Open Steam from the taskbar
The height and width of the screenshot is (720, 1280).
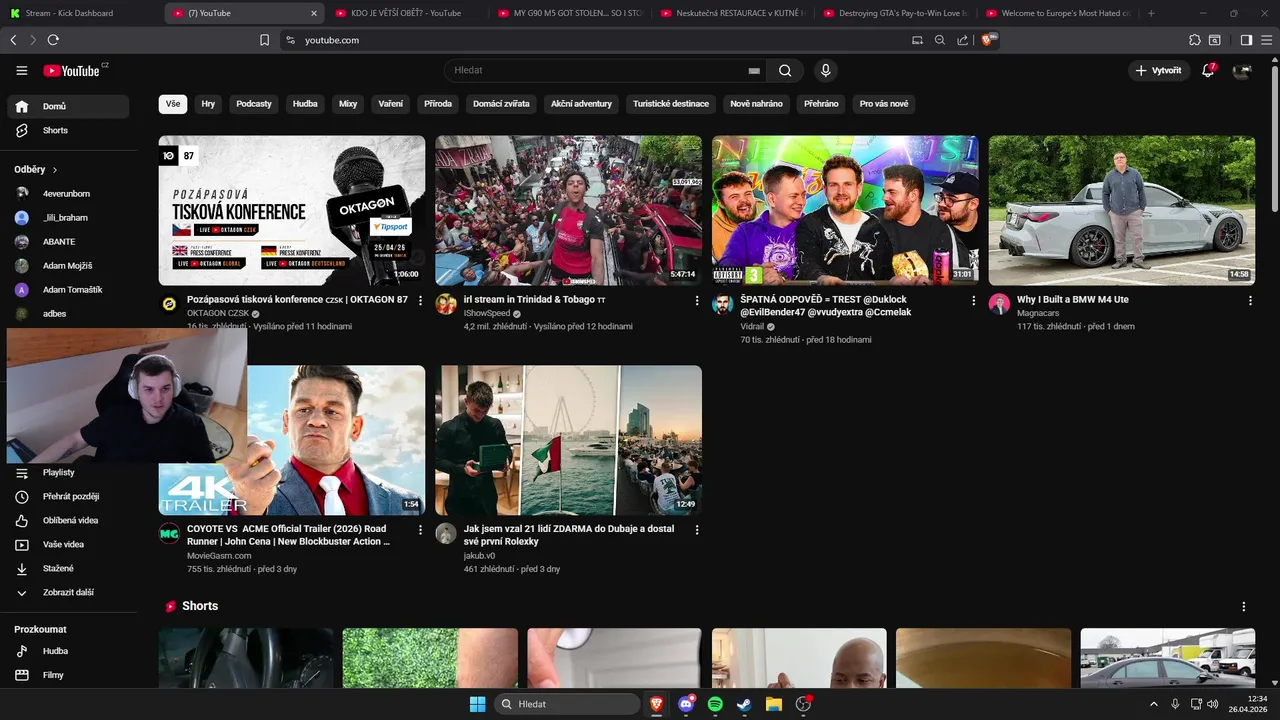click(744, 704)
